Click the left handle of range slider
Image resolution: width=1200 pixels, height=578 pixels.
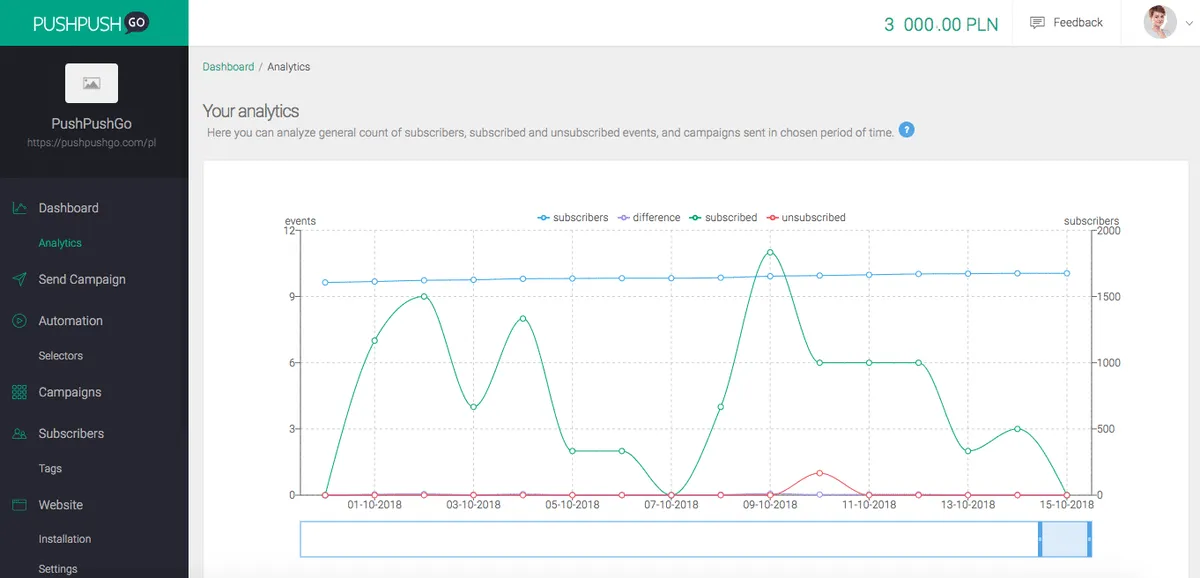point(1040,539)
